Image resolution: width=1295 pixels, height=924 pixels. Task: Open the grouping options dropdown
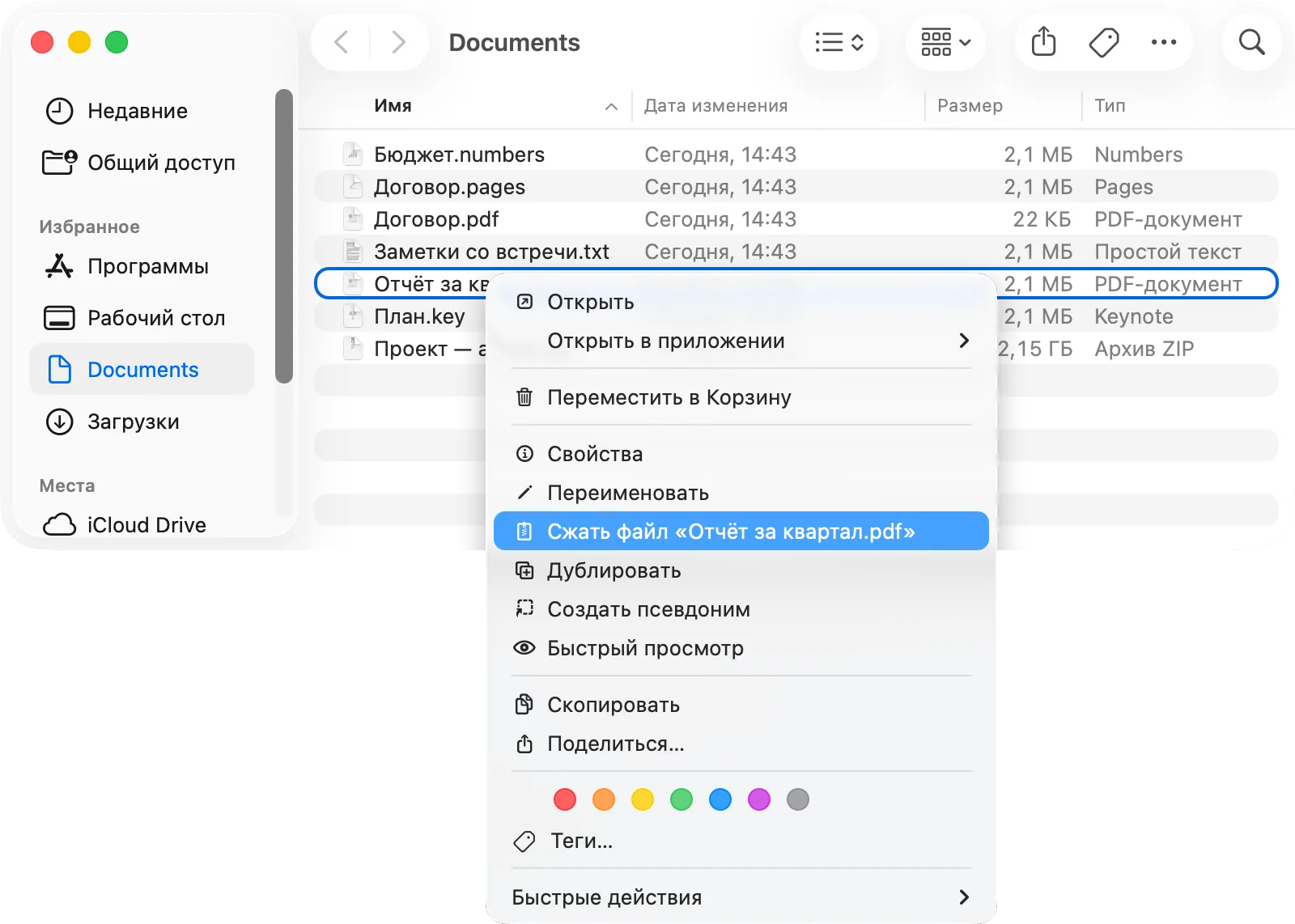945,42
